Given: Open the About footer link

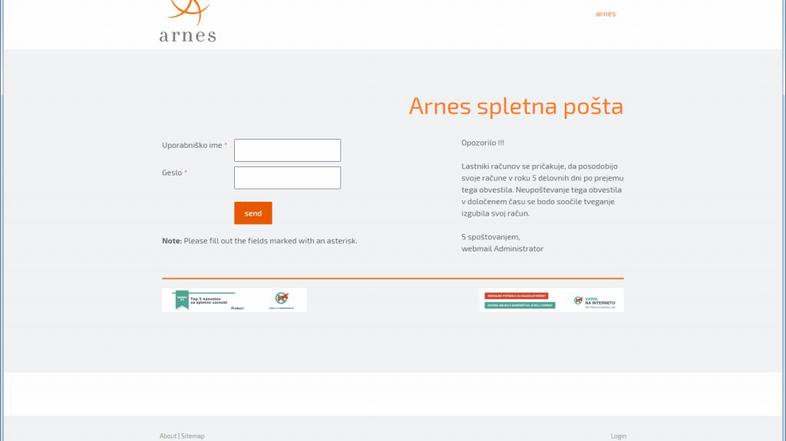Looking at the screenshot, I should (168, 436).
